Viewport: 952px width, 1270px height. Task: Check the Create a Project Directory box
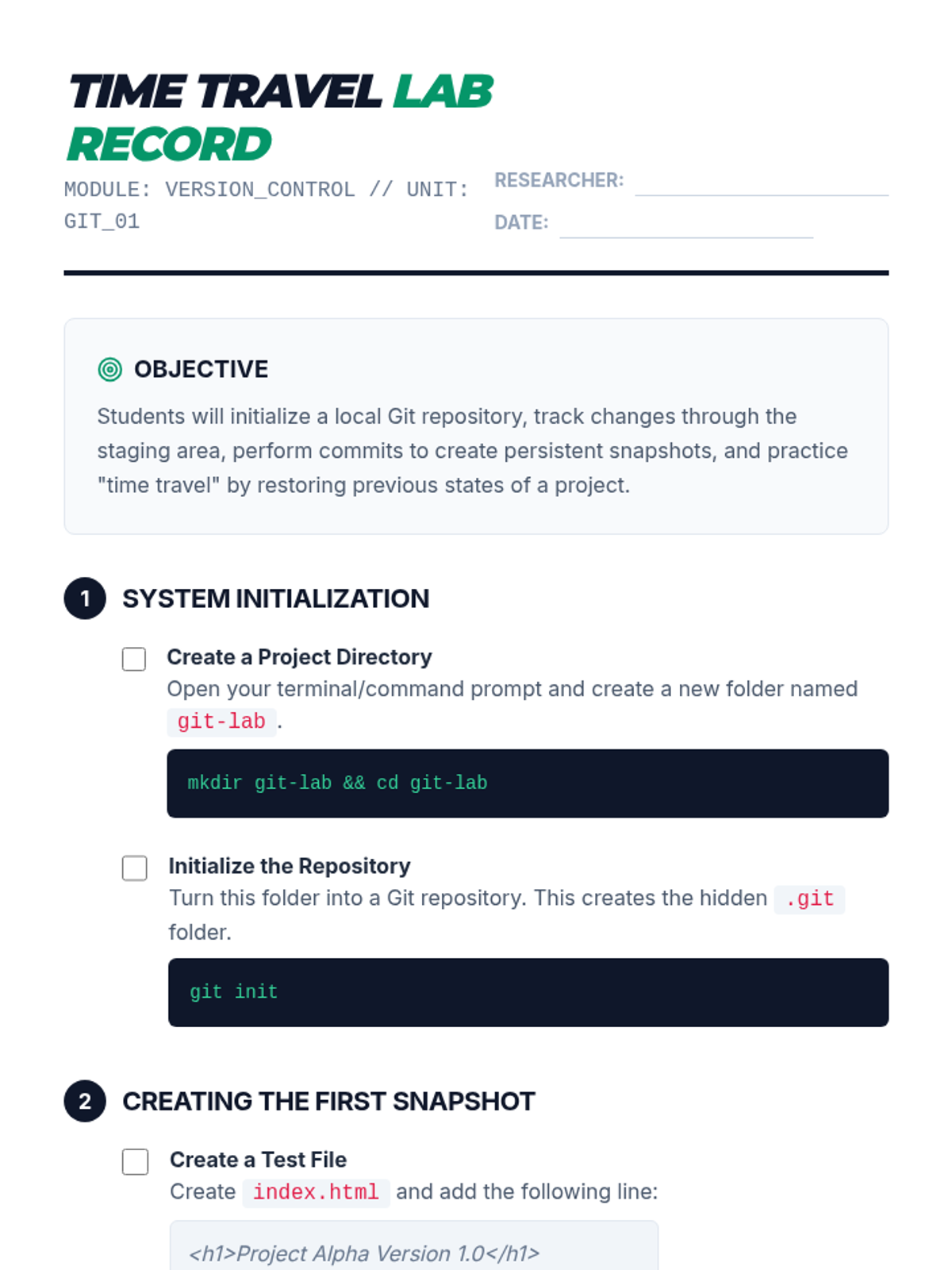[134, 659]
